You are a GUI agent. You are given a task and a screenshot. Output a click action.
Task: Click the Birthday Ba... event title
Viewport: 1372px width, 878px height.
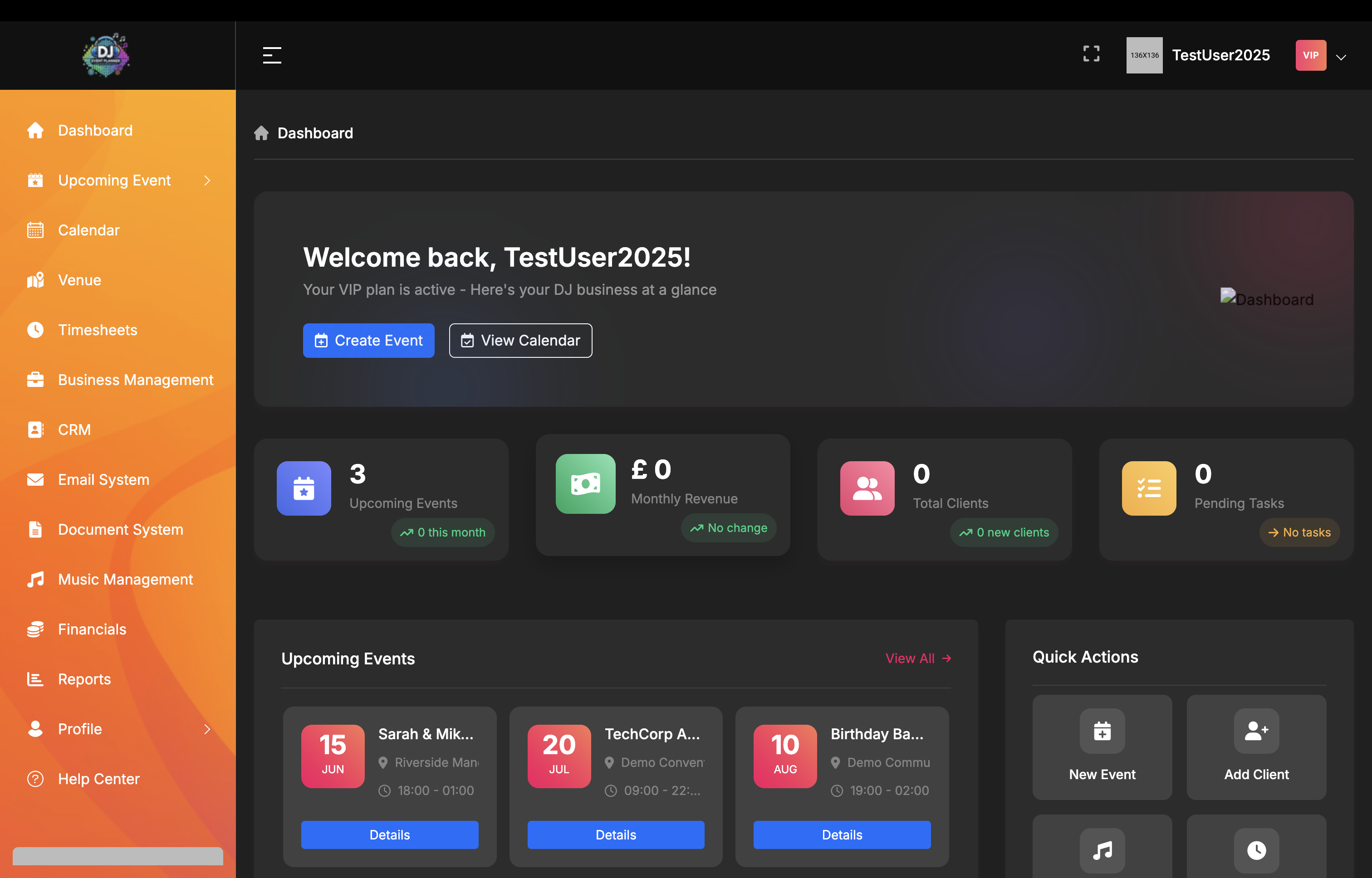[x=877, y=734]
